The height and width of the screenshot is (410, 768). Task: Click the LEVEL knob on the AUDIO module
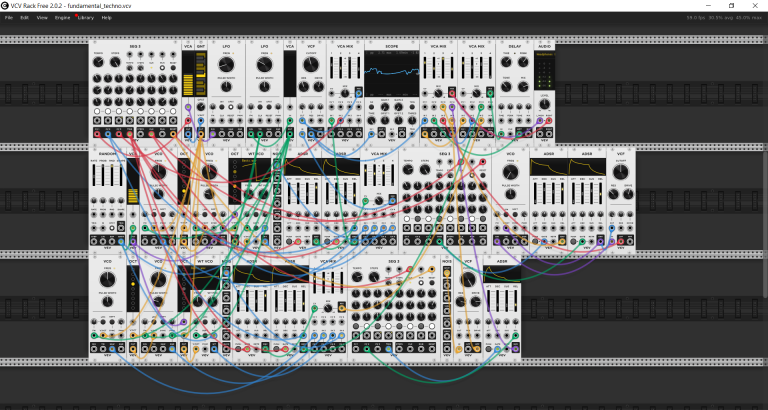coord(544,104)
